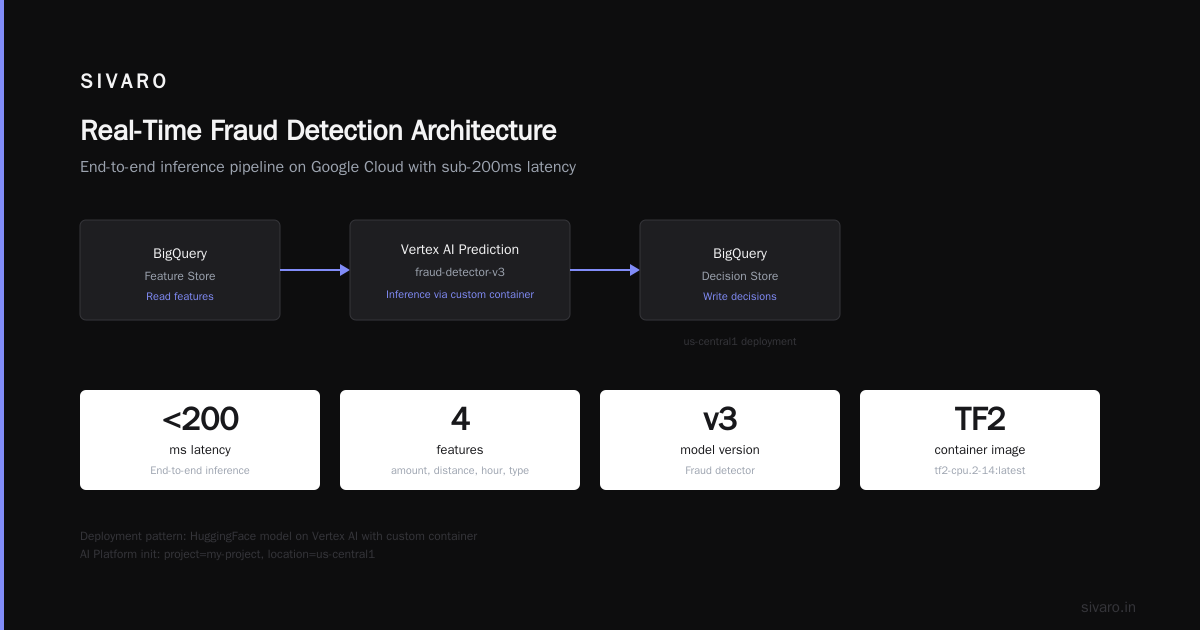The height and width of the screenshot is (630, 1200).
Task: Click the Read features link text
Action: point(180,297)
